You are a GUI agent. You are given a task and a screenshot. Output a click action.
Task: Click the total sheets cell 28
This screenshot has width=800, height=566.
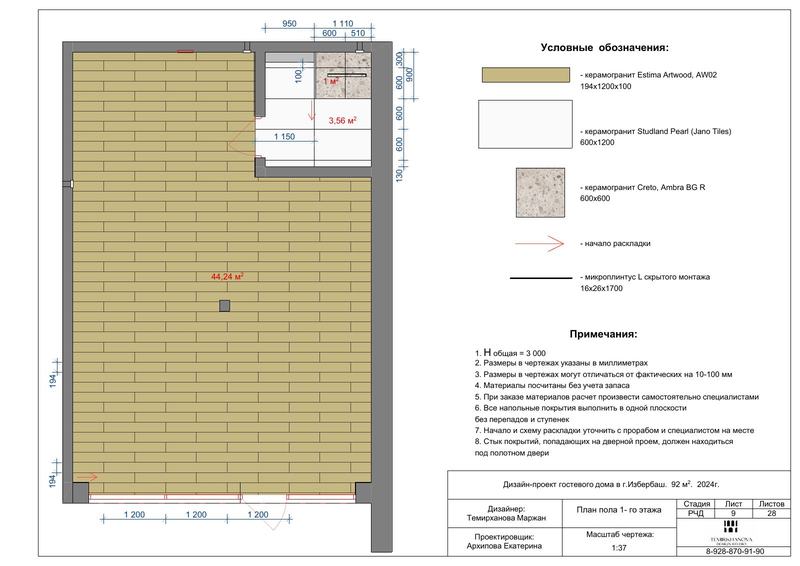pos(771,513)
